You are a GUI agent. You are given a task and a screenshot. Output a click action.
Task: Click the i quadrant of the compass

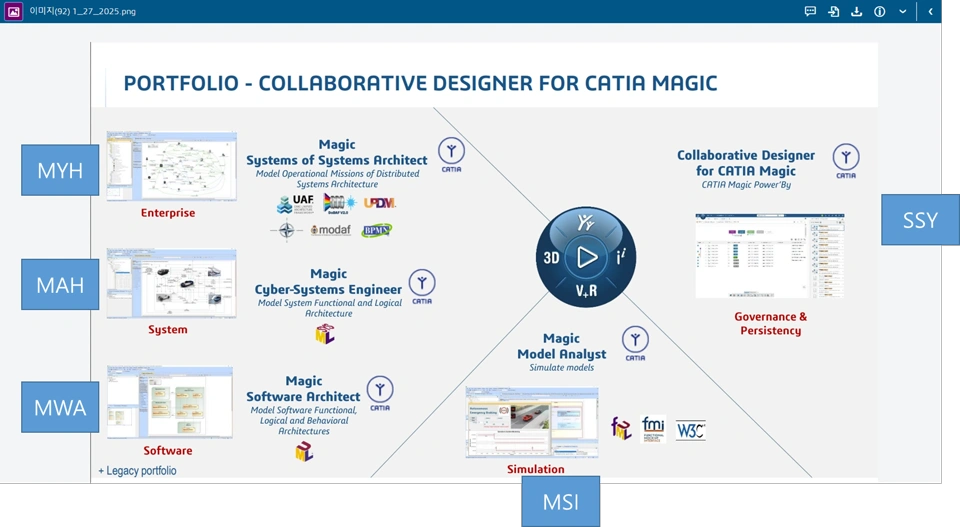pyautogui.click(x=621, y=257)
